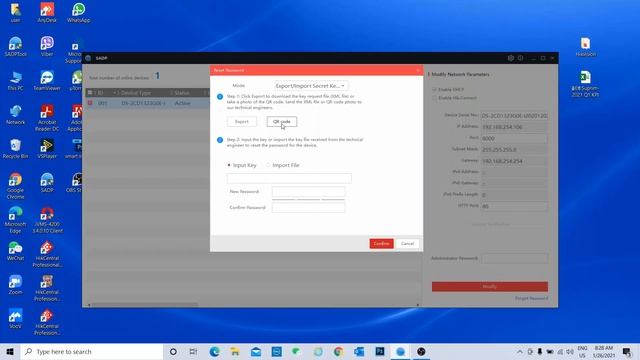The image size is (640, 360).
Task: Click the red Modify button
Action: tap(490, 287)
